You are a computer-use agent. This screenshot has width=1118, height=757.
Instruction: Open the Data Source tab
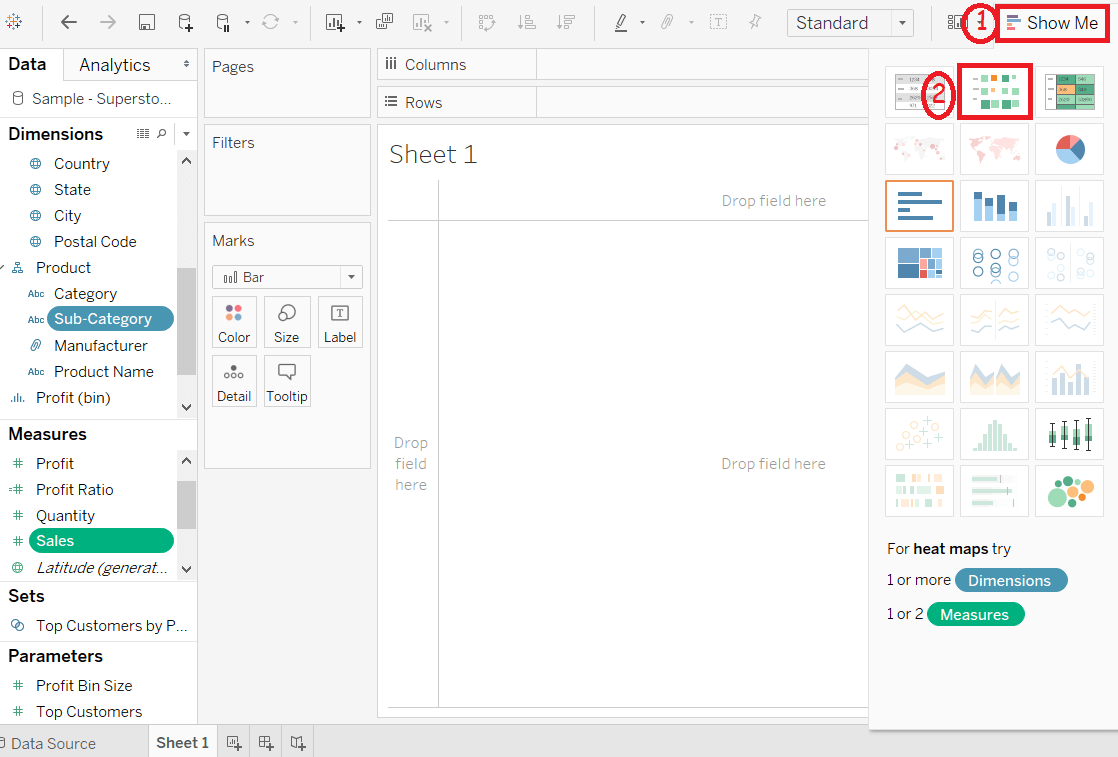tap(53, 743)
